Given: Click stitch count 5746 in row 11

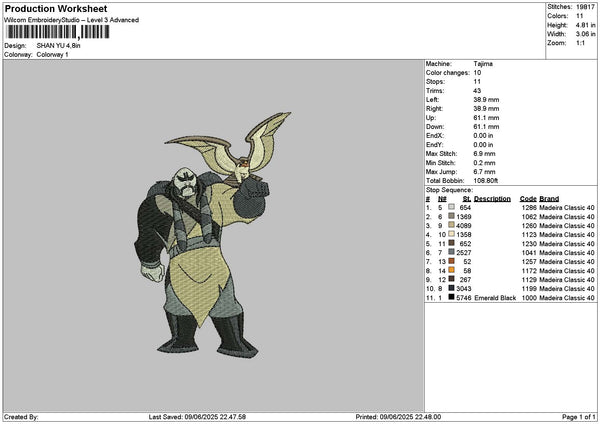Looking at the screenshot, I should pyautogui.click(x=464, y=298).
